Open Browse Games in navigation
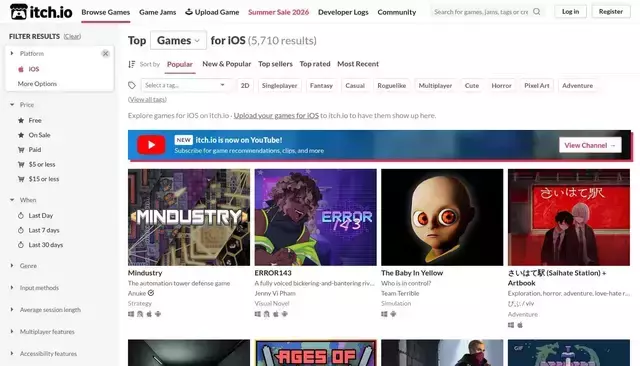Viewport: 640px width, 366px height. pos(106,12)
